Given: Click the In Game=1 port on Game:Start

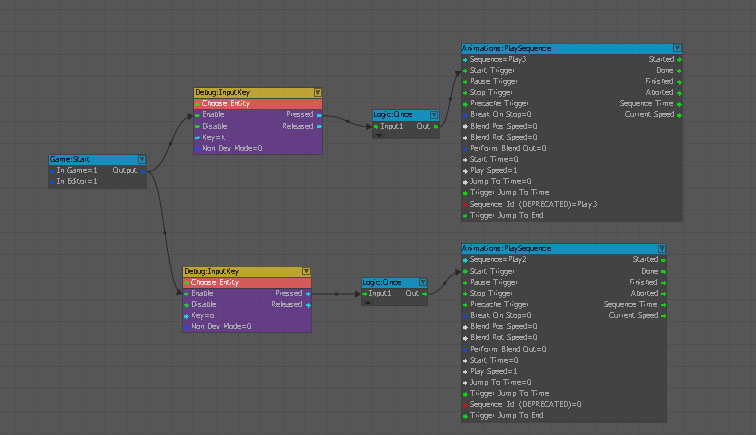Looking at the screenshot, I should point(76,170).
